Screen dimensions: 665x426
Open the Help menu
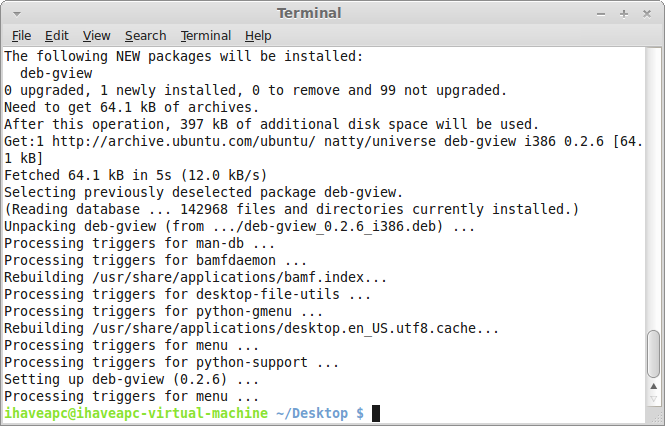258,36
